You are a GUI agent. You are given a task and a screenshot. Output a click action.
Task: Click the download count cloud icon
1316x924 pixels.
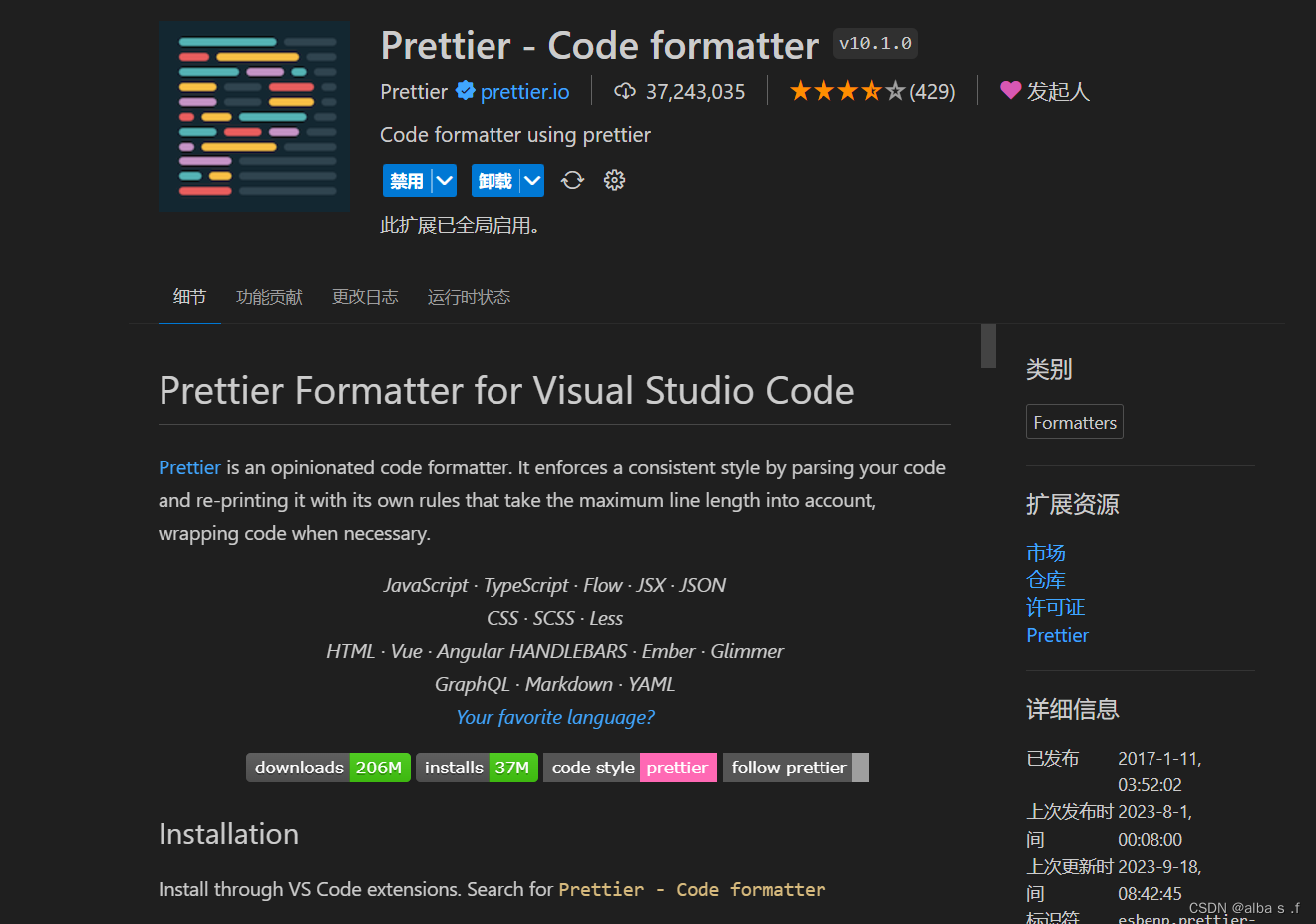[625, 91]
